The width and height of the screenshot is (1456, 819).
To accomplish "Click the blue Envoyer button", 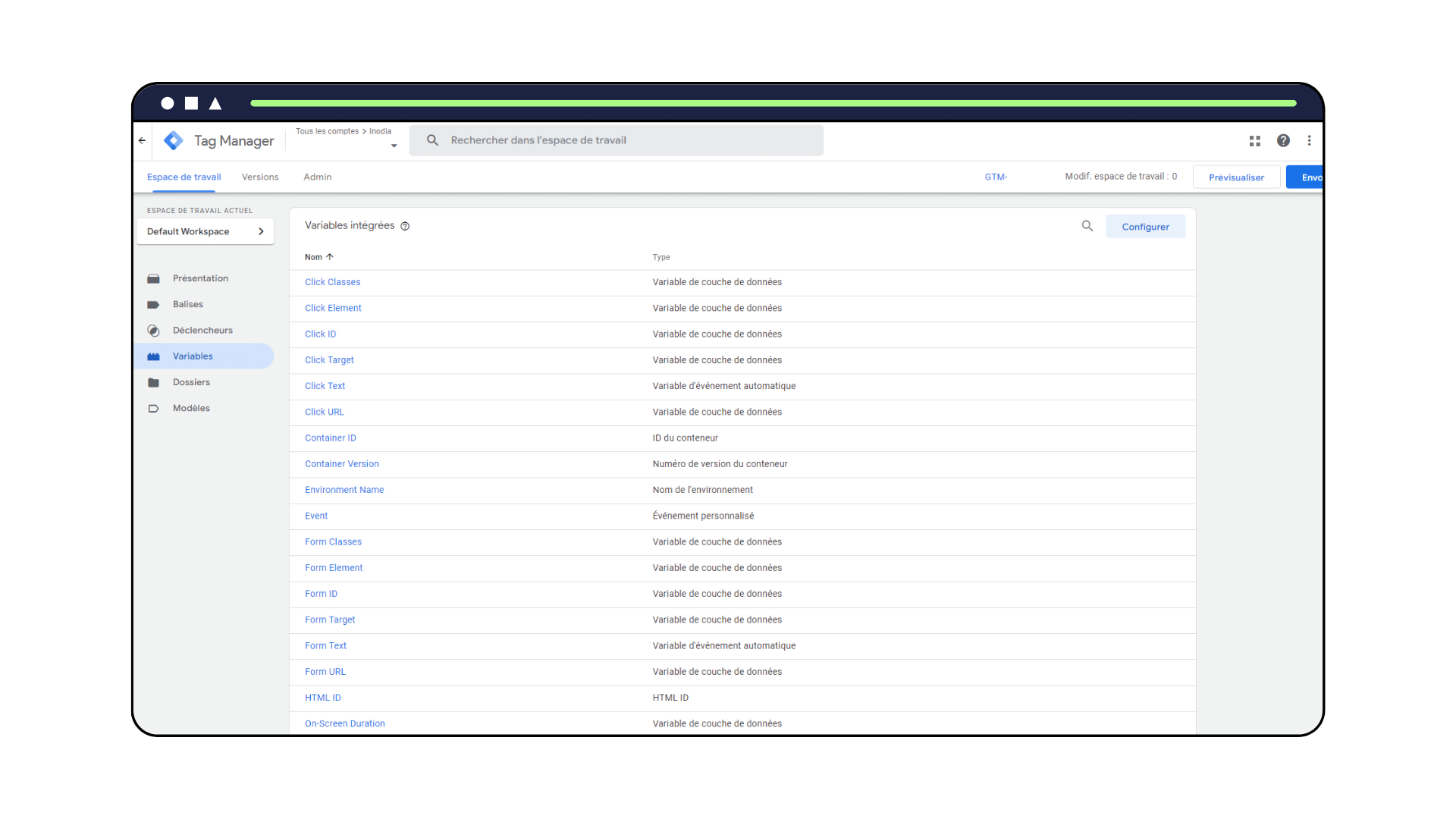I will [1305, 177].
